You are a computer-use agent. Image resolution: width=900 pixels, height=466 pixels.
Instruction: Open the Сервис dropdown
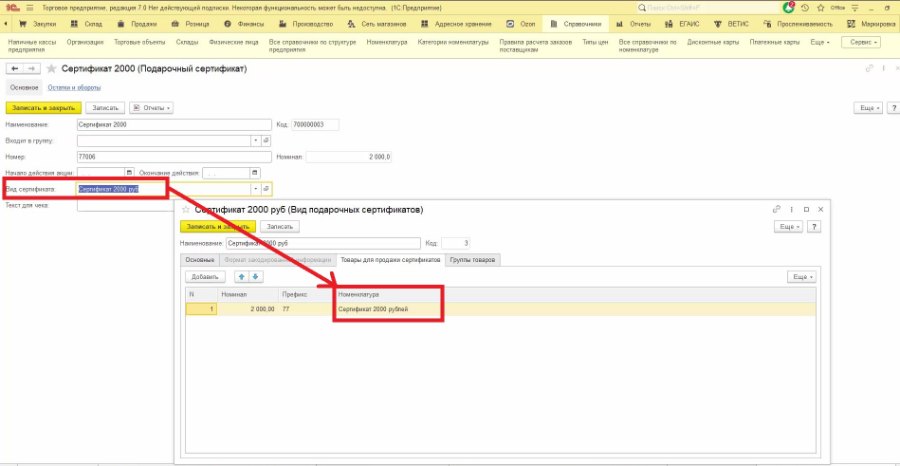[860, 42]
